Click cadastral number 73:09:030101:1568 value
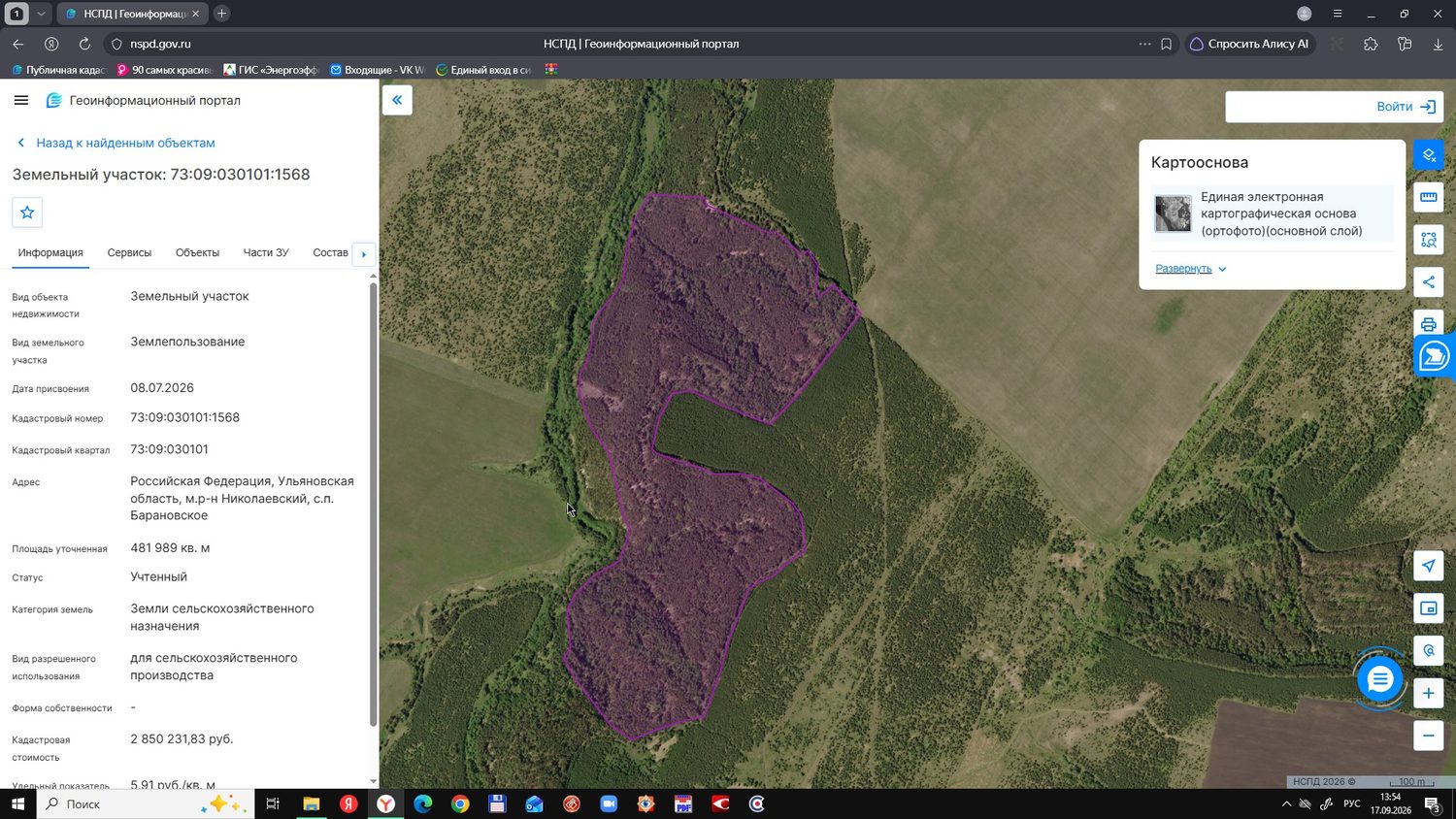 tap(185, 417)
